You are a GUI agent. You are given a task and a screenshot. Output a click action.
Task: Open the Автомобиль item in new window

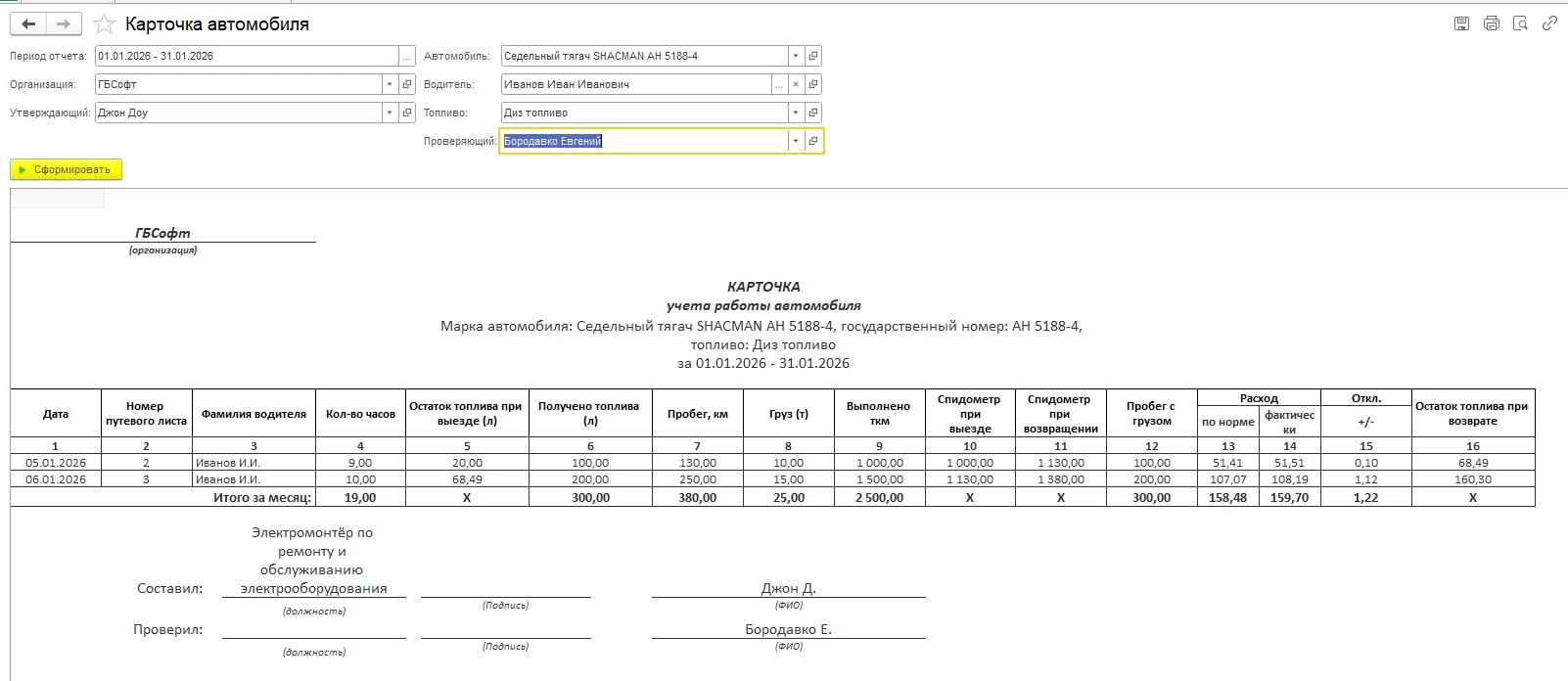(813, 57)
